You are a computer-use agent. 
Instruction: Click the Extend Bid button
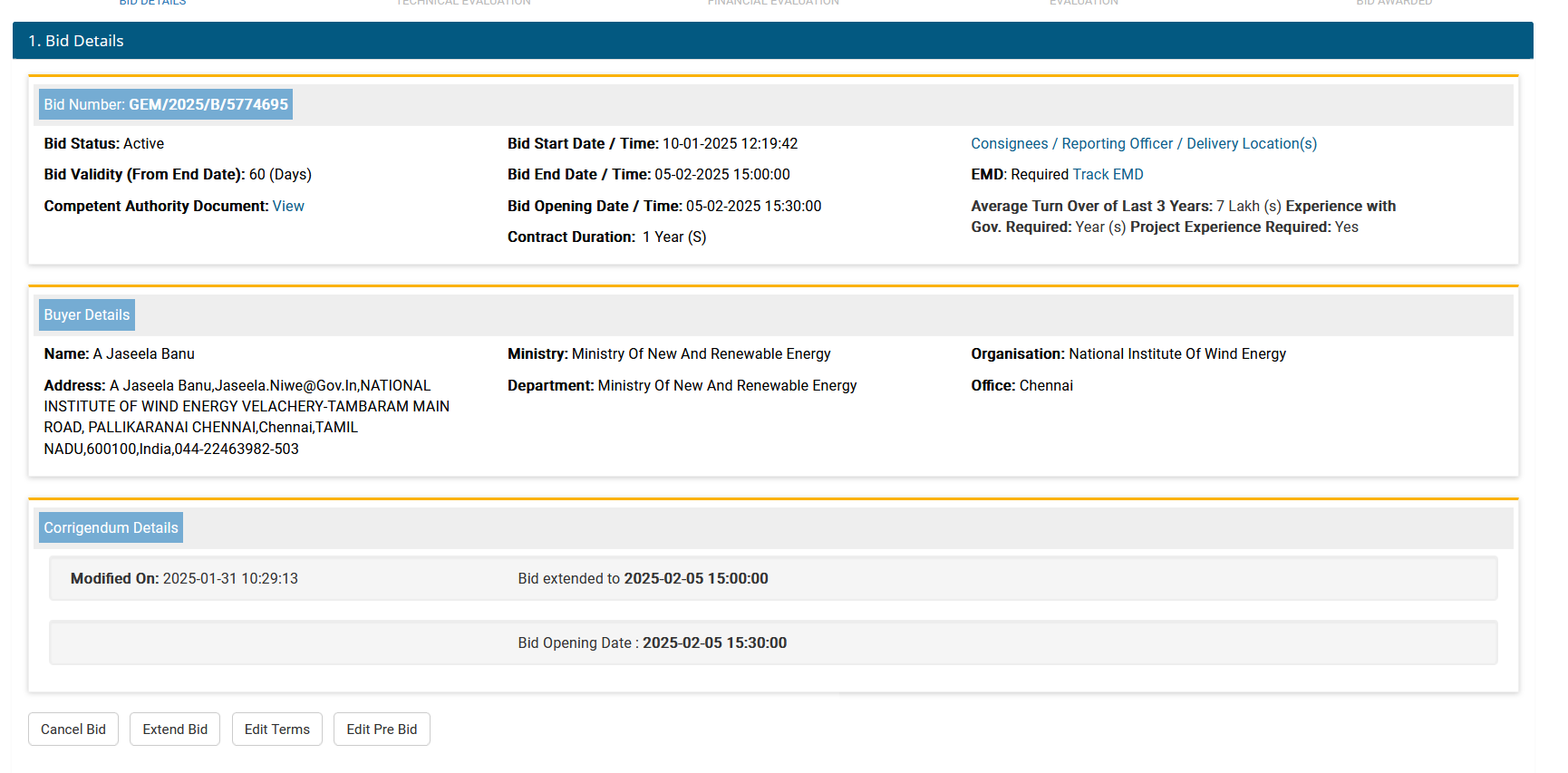click(x=175, y=730)
